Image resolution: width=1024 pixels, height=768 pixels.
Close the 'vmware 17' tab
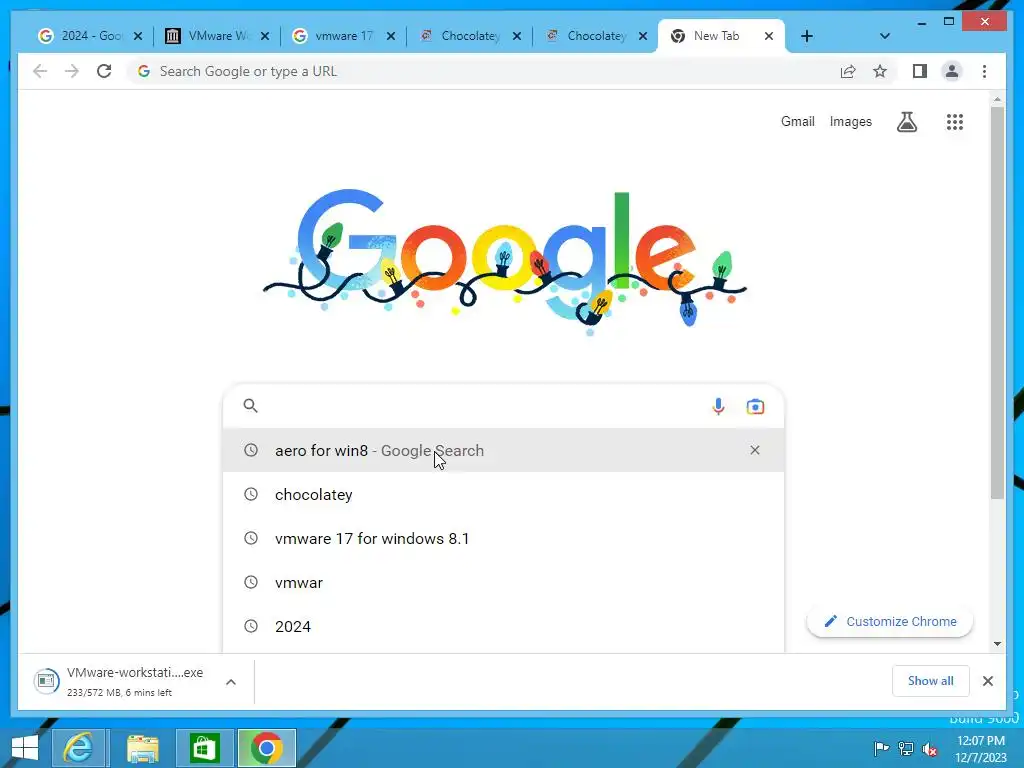(391, 36)
